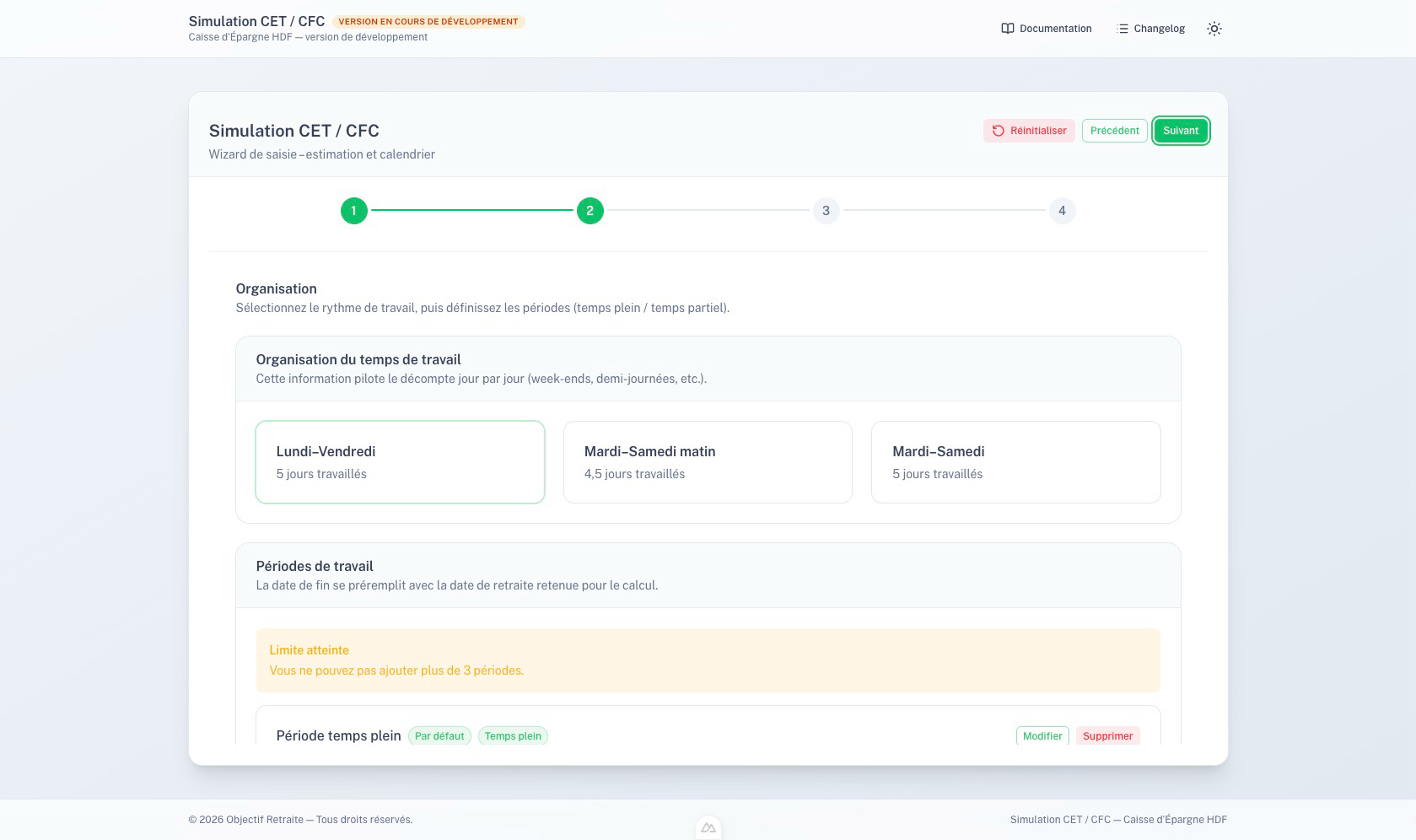The width and height of the screenshot is (1416, 840).
Task: Click Modifier on Période temps plein
Action: (x=1042, y=736)
